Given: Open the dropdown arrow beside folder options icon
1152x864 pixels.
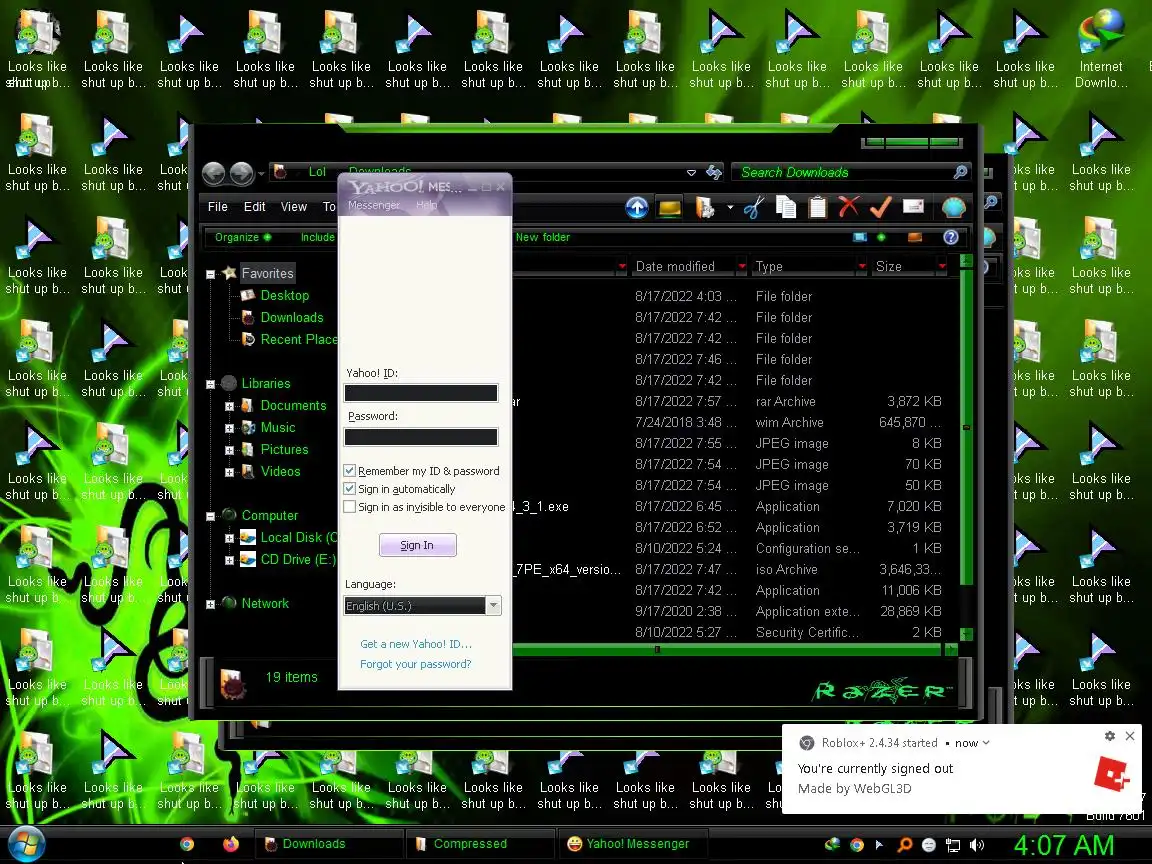Looking at the screenshot, I should (x=730, y=207).
